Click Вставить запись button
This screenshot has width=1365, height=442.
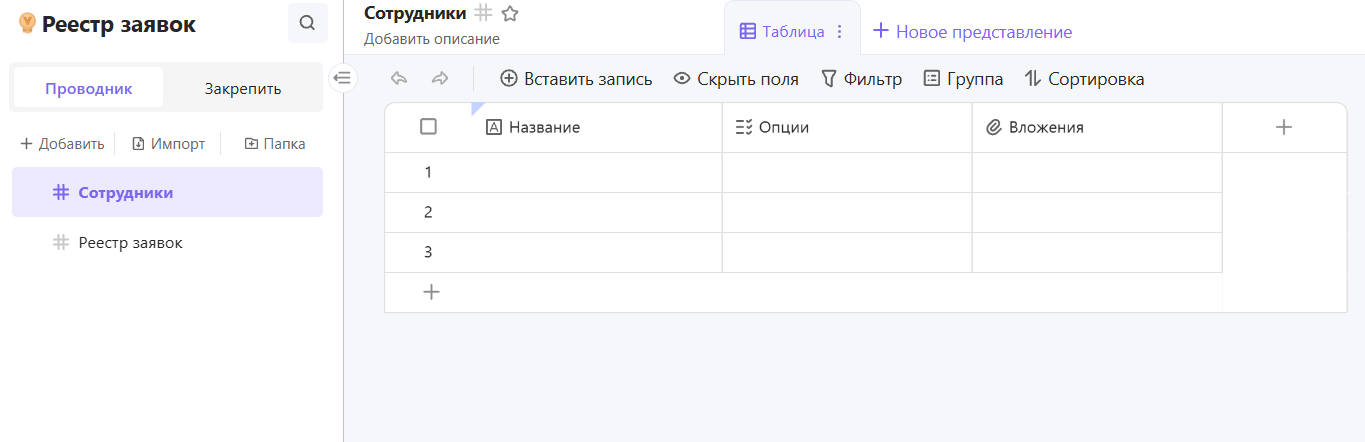[x=576, y=79]
